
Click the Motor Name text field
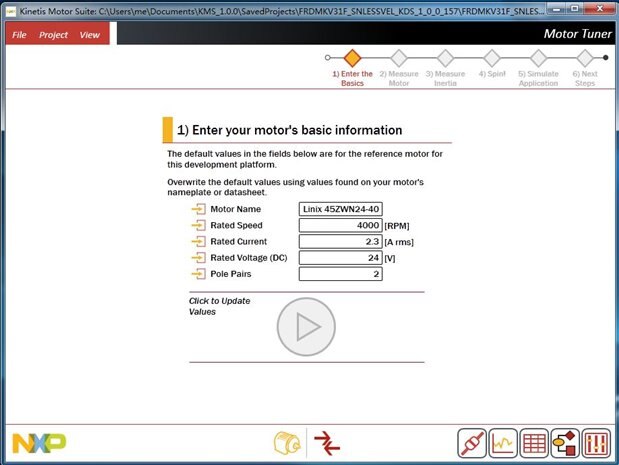click(341, 209)
